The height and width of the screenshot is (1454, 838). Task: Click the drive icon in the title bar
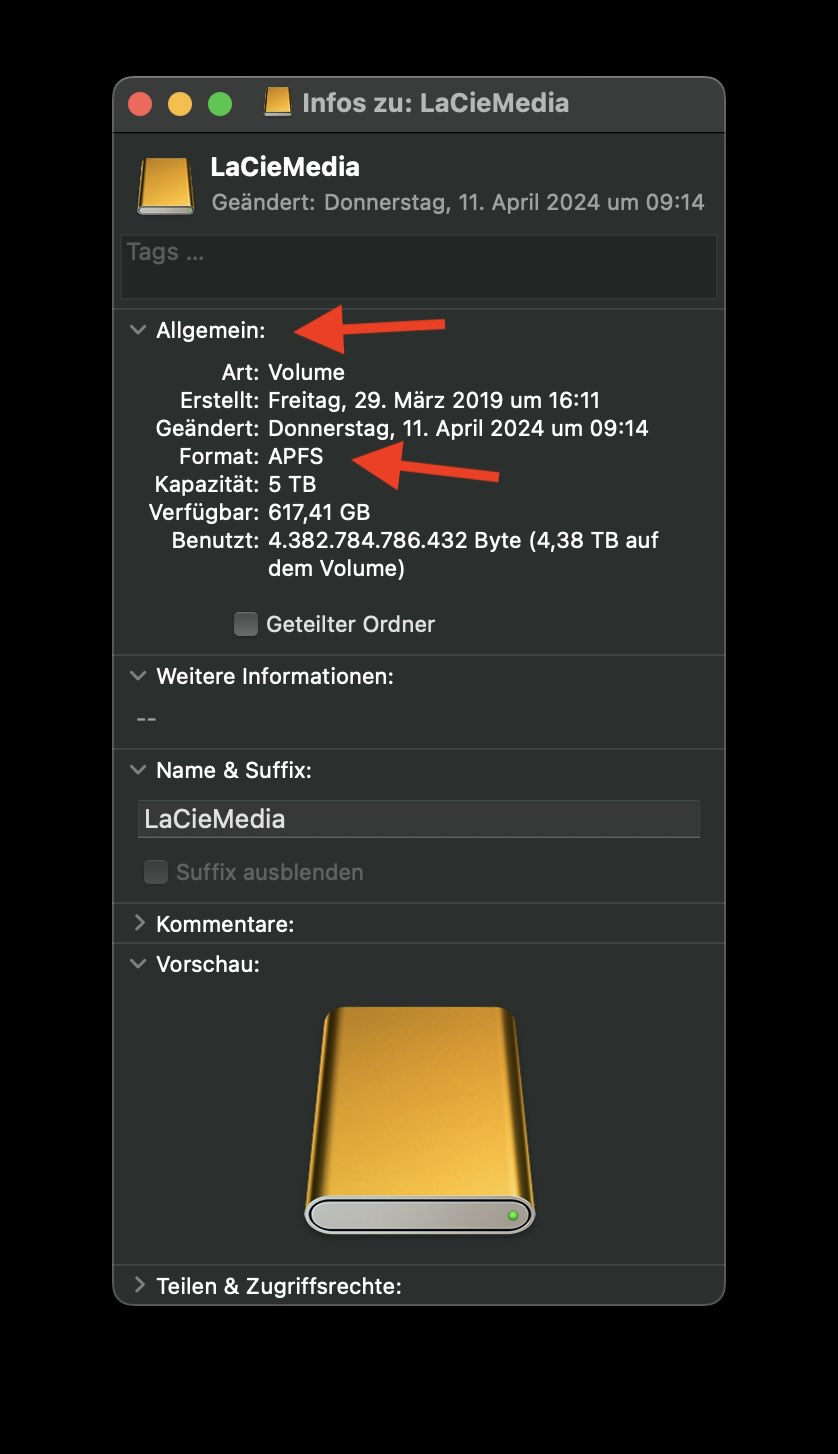coord(278,102)
